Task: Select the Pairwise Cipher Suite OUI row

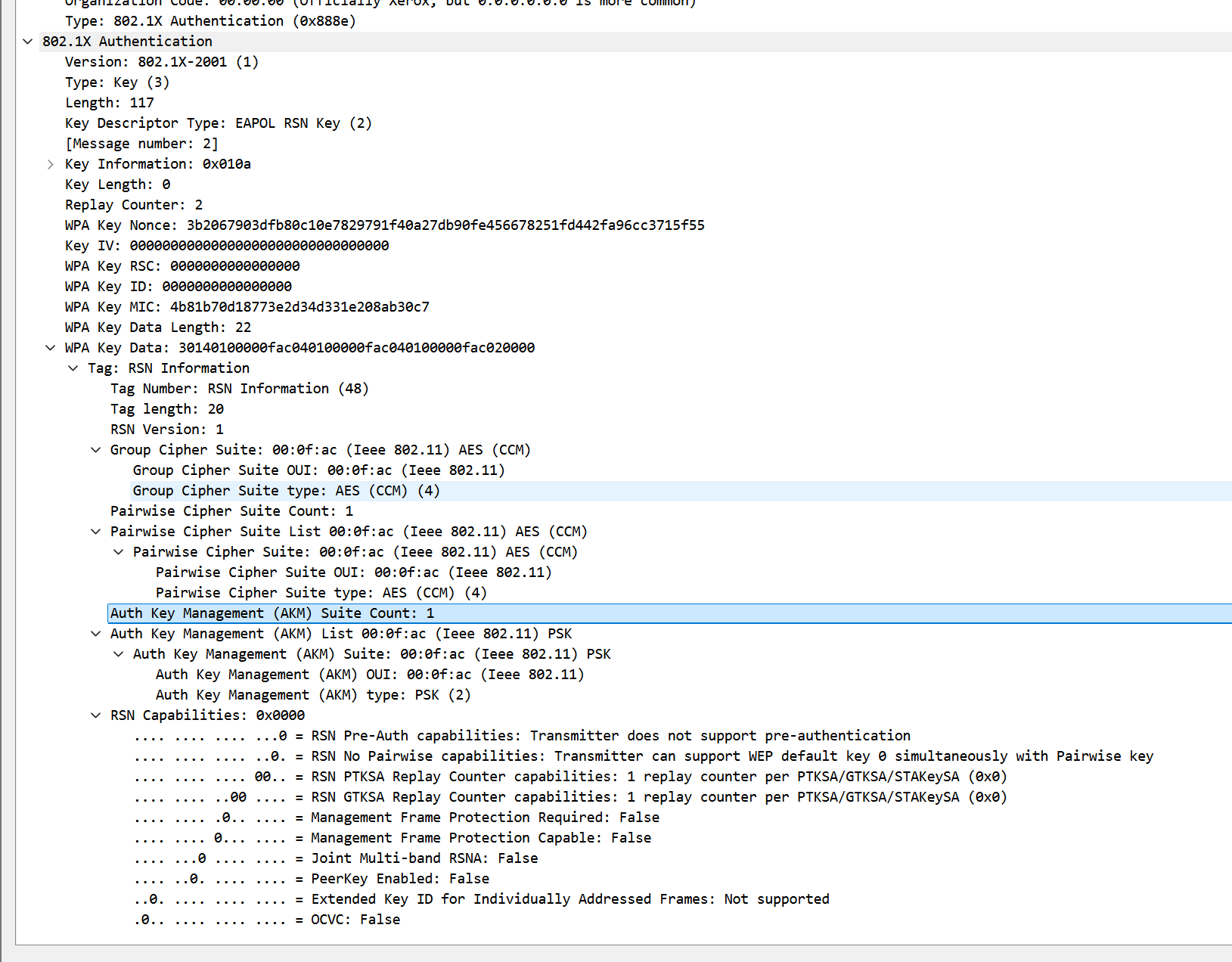Action: 354,573
